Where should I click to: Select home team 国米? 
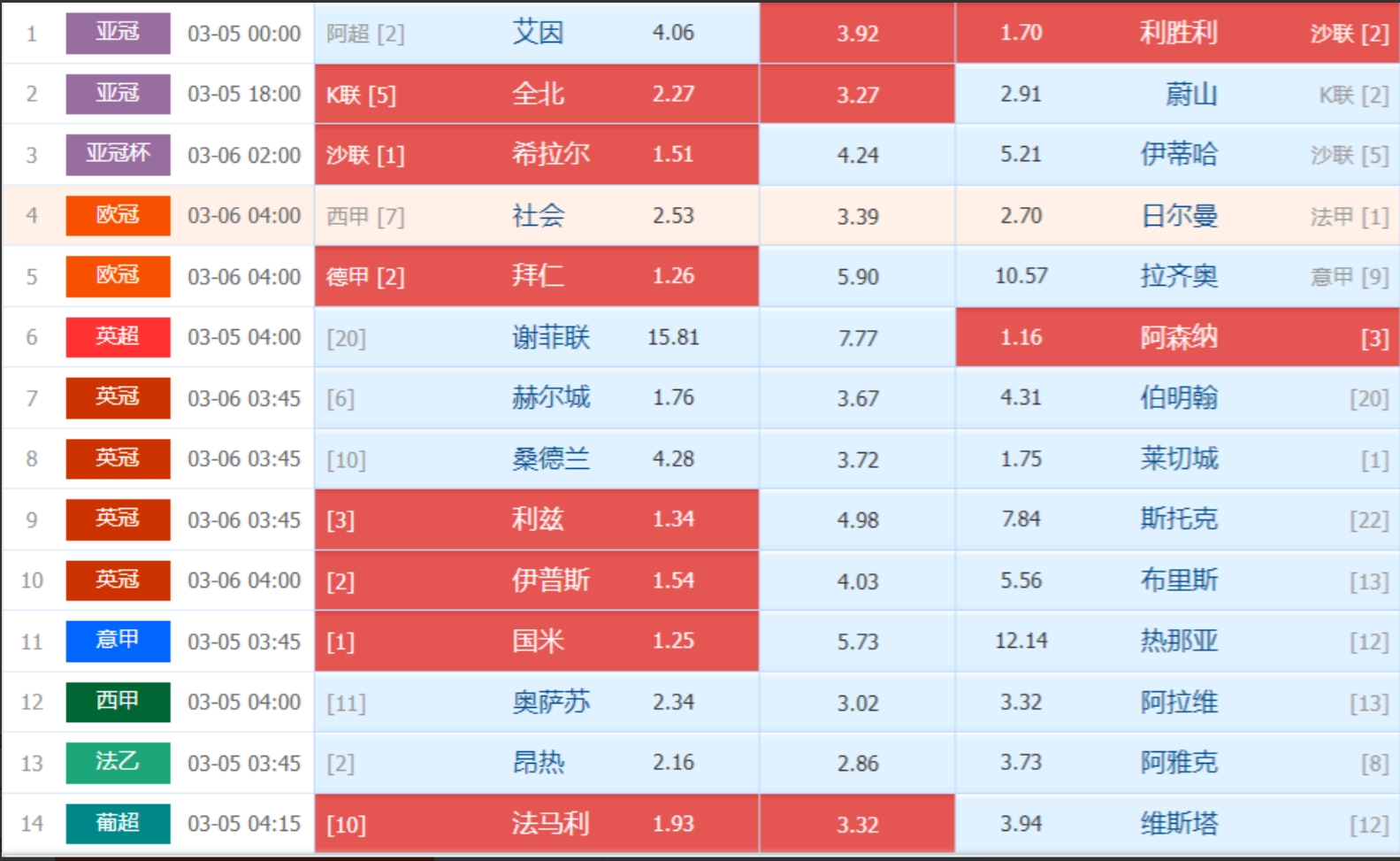(538, 641)
